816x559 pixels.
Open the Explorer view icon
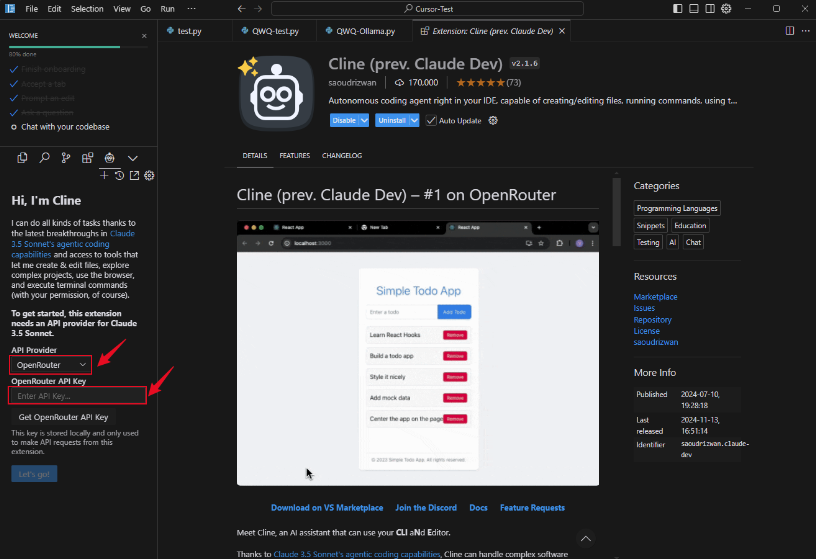(22, 158)
